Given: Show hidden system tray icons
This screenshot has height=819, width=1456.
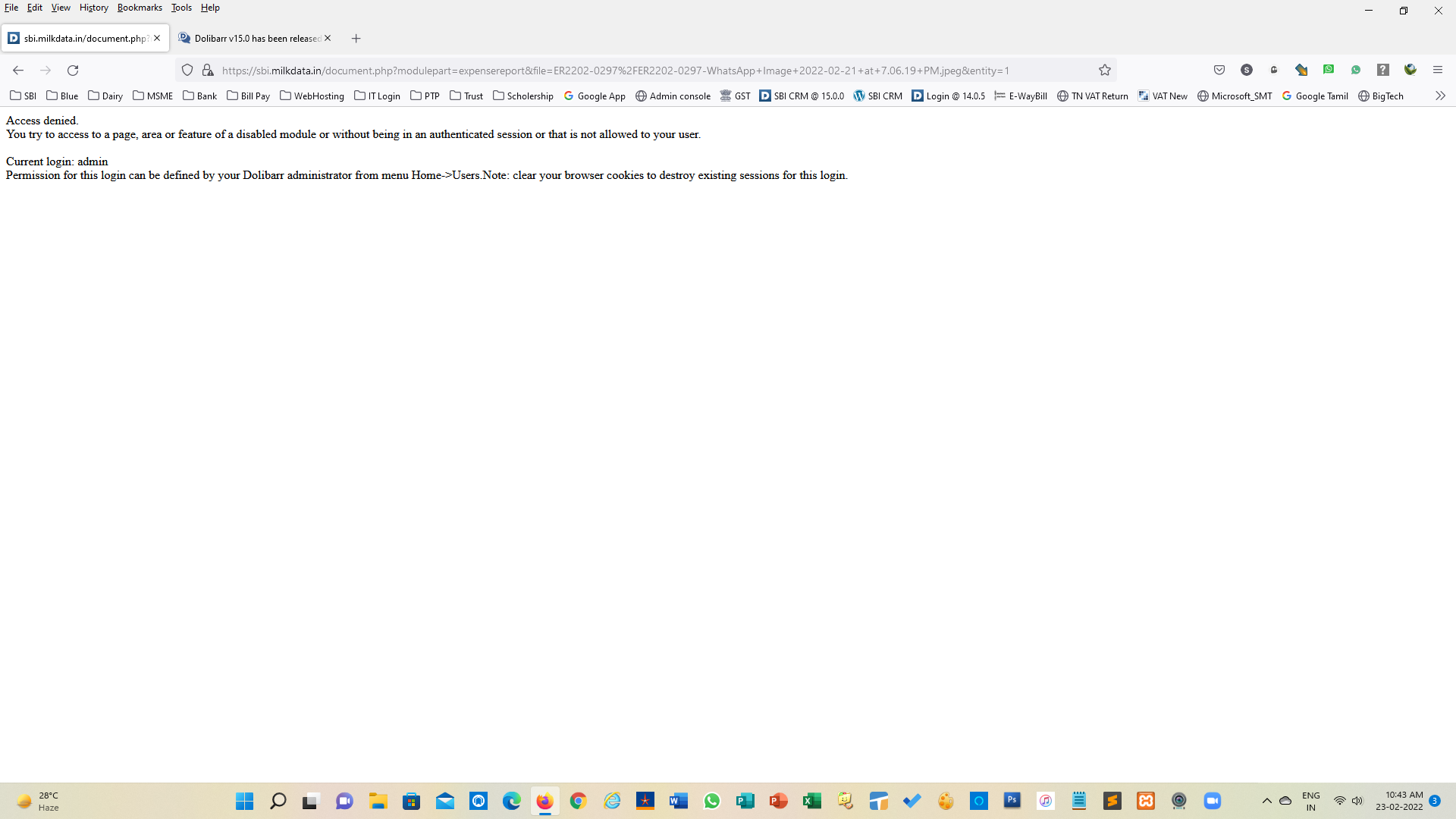Looking at the screenshot, I should coord(1266,801).
